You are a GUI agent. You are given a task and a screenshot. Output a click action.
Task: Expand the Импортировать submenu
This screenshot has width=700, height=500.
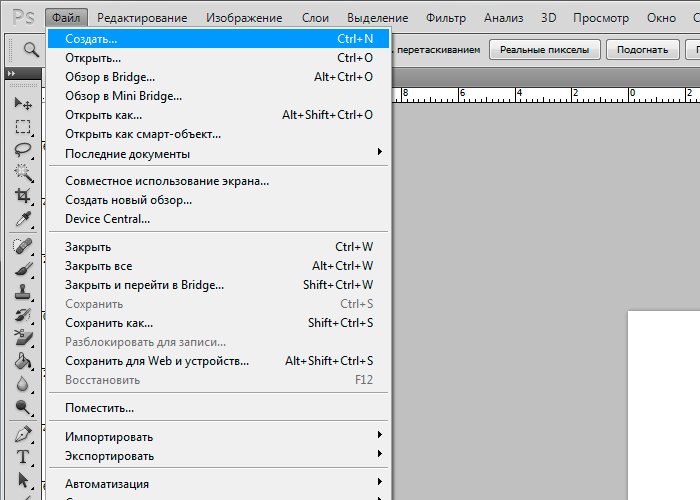(379, 437)
